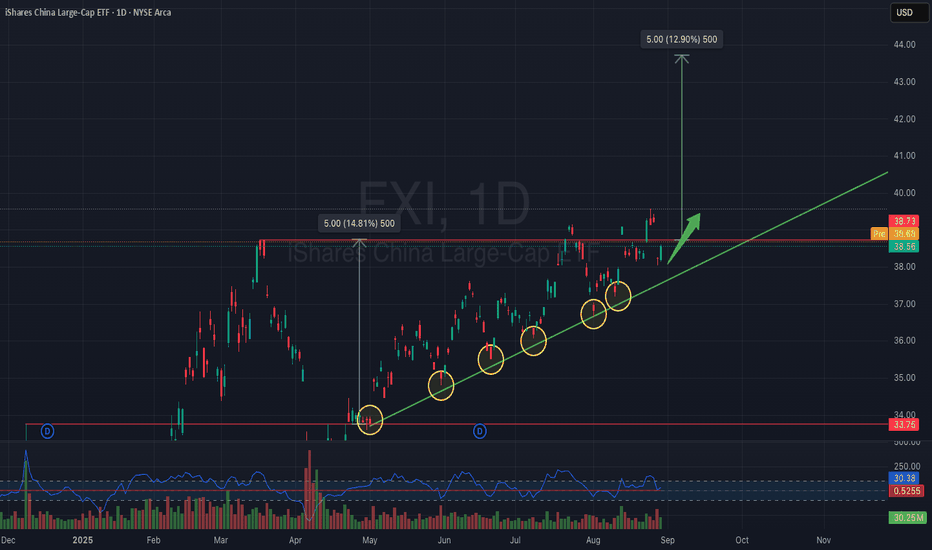Click the 37.00 price axis label
This screenshot has height=550, width=932.
[904, 304]
